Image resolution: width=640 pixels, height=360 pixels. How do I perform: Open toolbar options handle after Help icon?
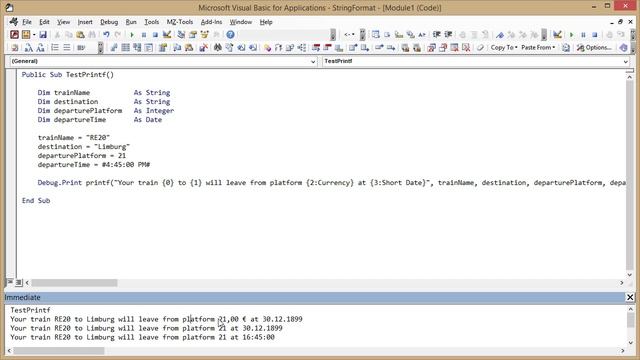click(x=333, y=35)
